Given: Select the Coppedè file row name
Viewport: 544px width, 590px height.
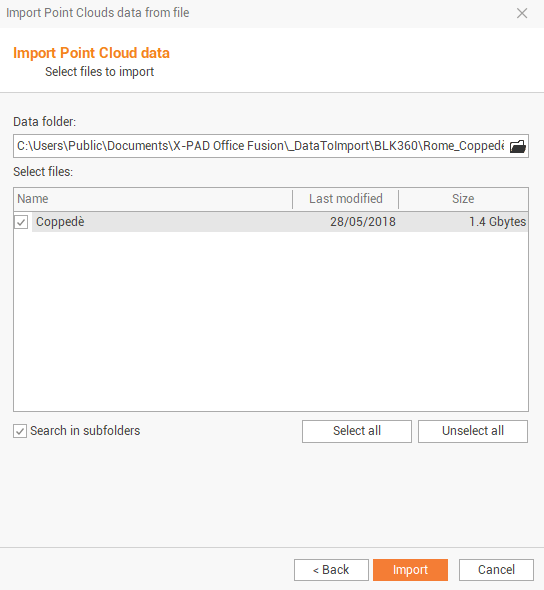Looking at the screenshot, I should click(60, 222).
